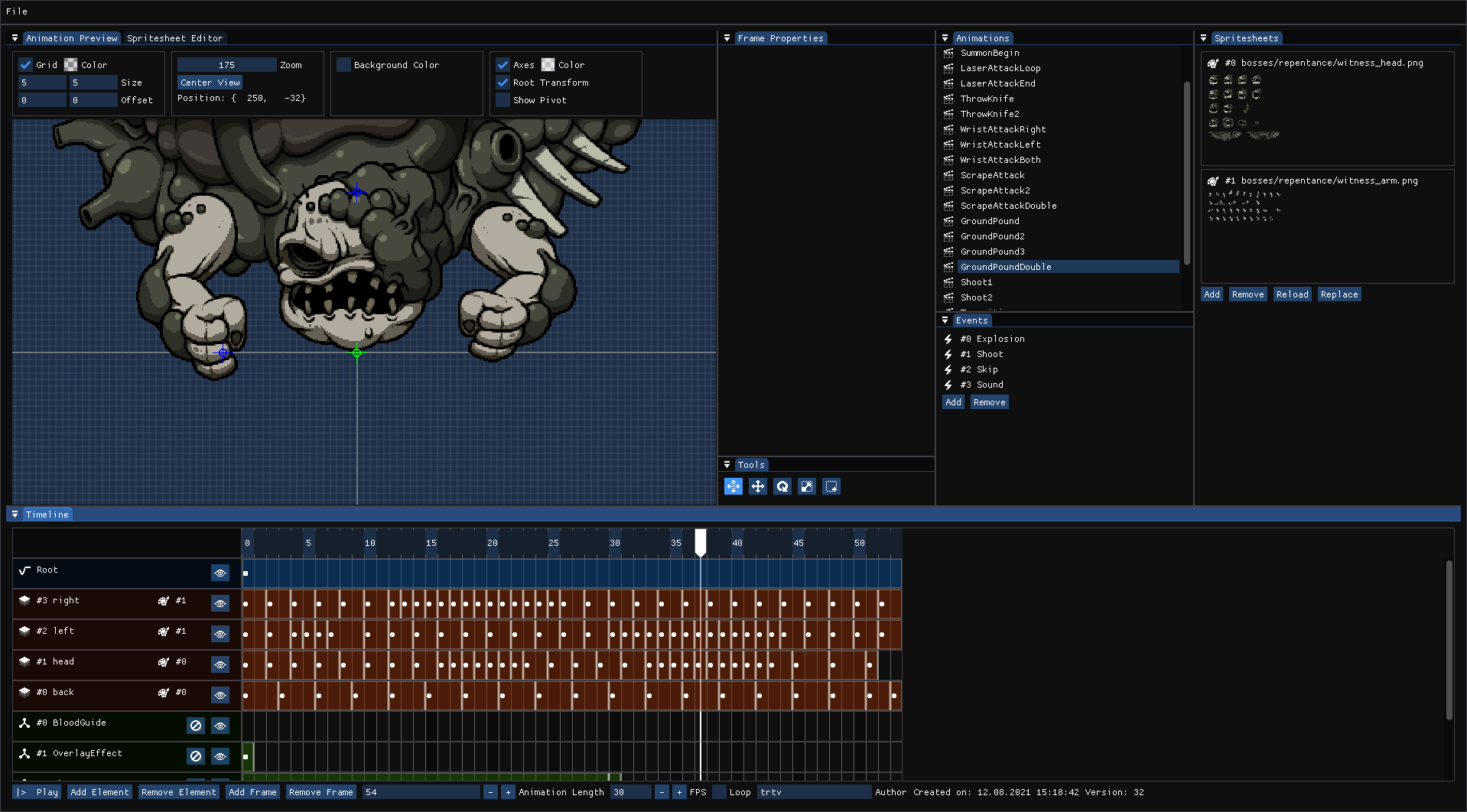Switch to the Spritesheet Editor tab
This screenshot has height=812, width=1467.
tap(174, 38)
